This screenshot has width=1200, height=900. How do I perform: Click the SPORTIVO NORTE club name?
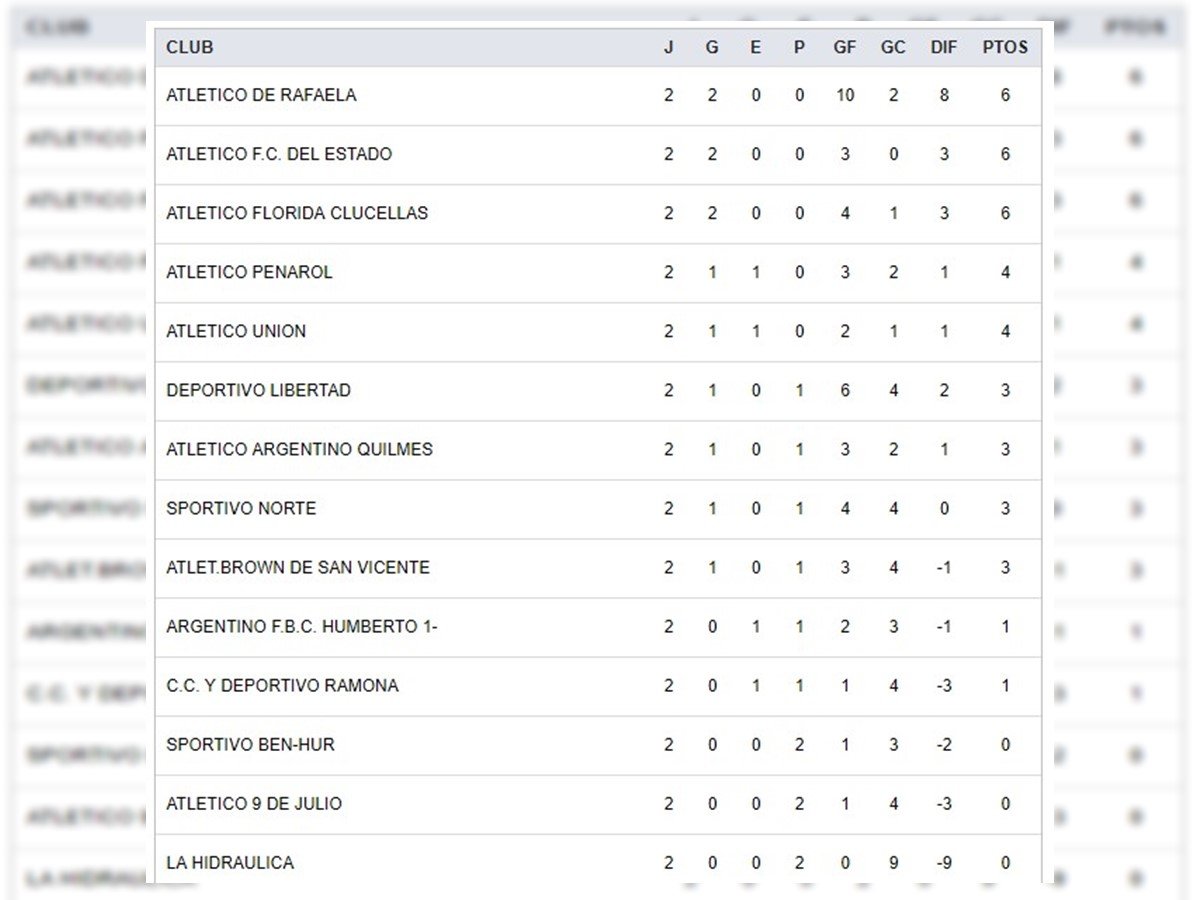click(x=241, y=508)
